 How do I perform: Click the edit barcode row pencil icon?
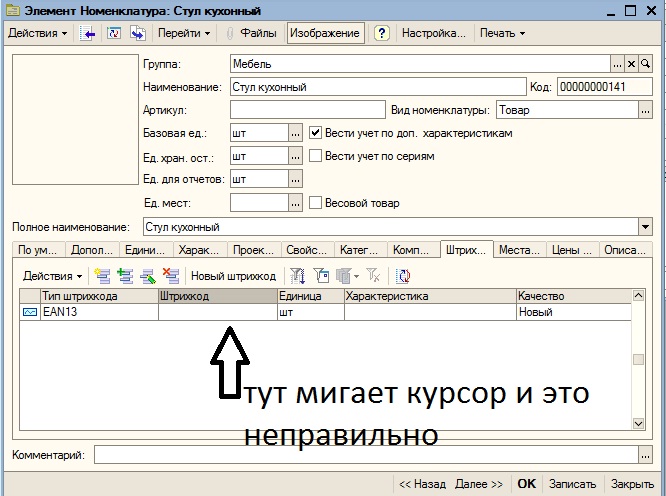click(148, 276)
